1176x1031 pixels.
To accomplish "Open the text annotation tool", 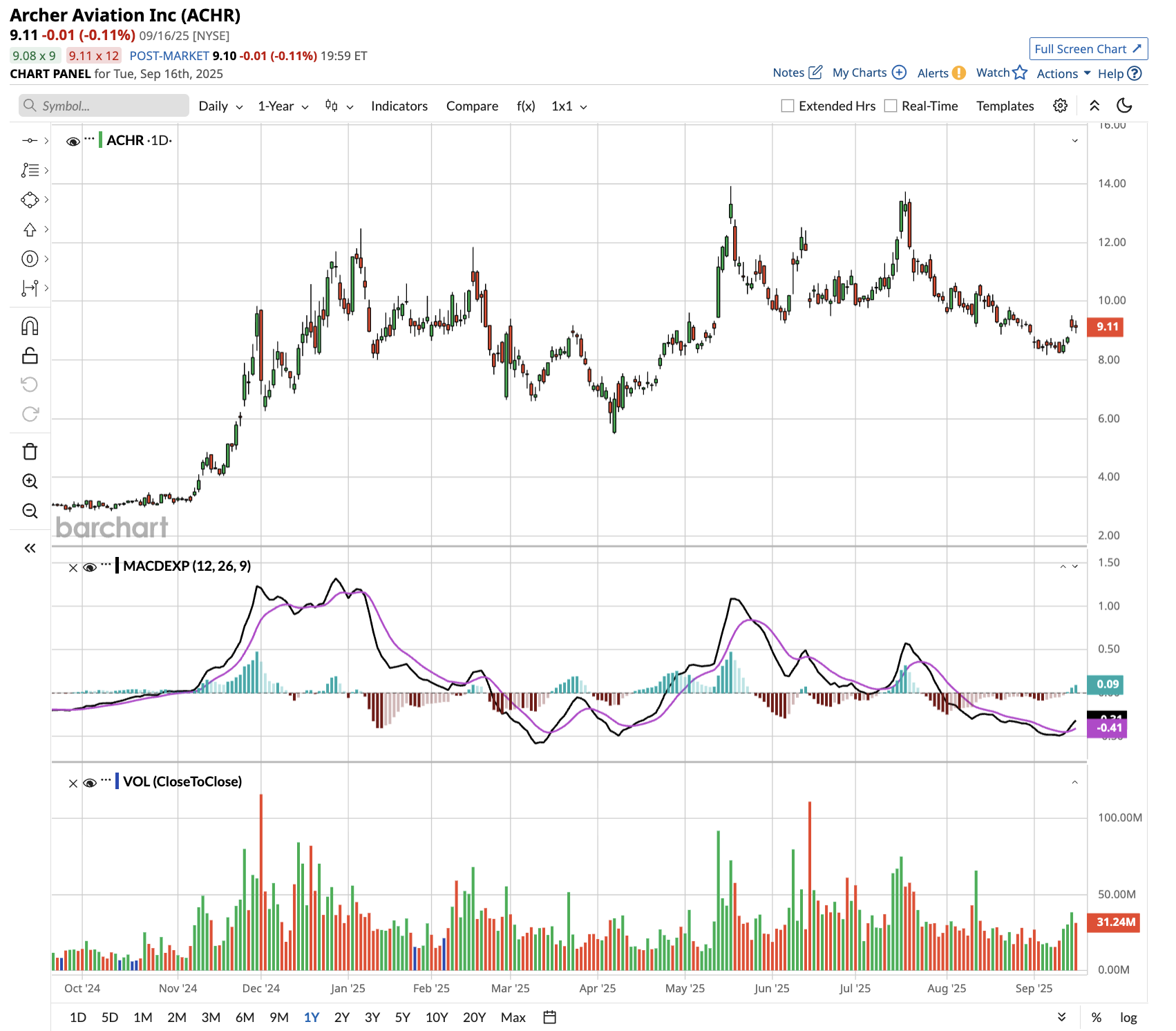I will click(x=30, y=170).
